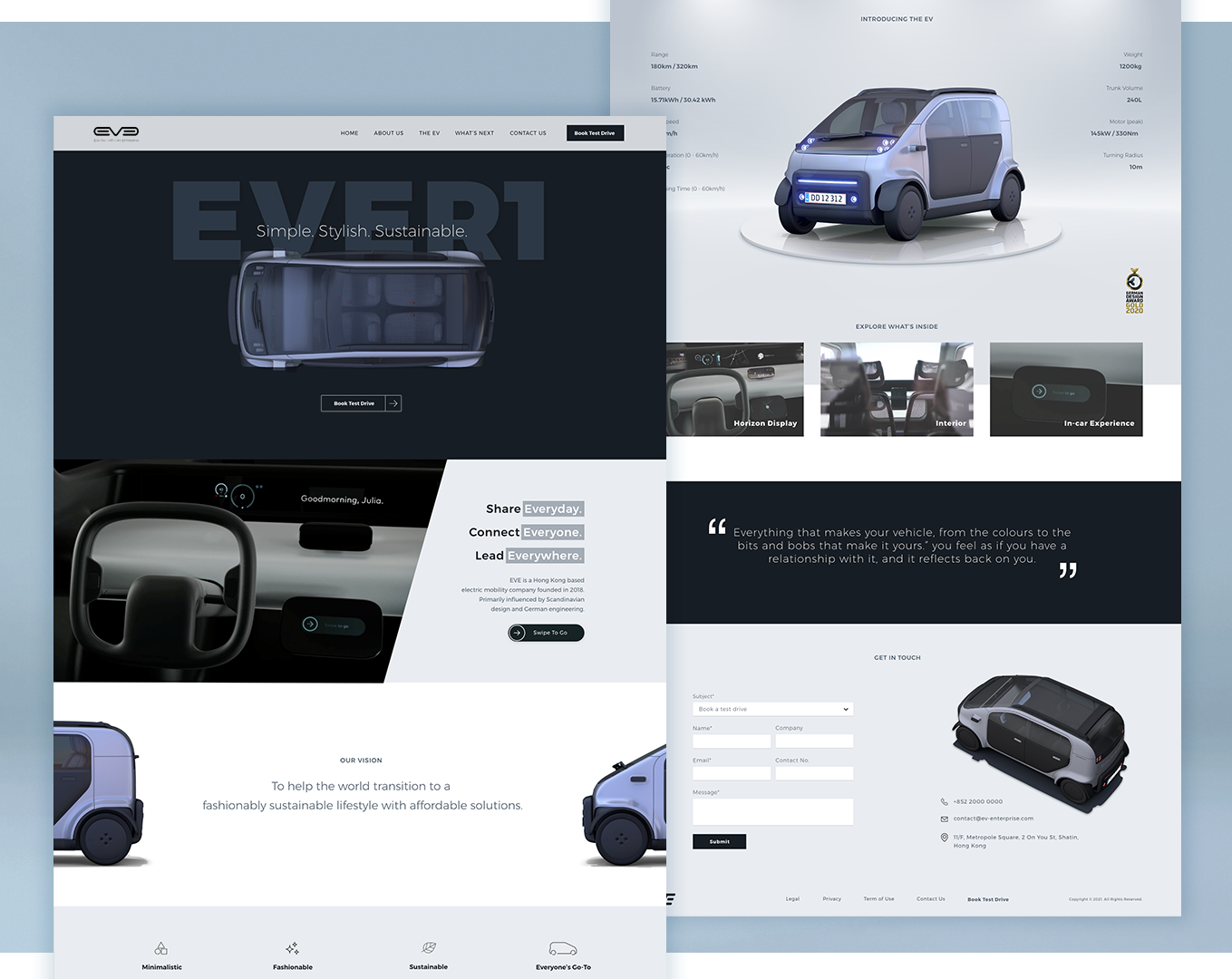Open the Privacy footer link
Screen dimensions: 1232x979
pos(832,899)
